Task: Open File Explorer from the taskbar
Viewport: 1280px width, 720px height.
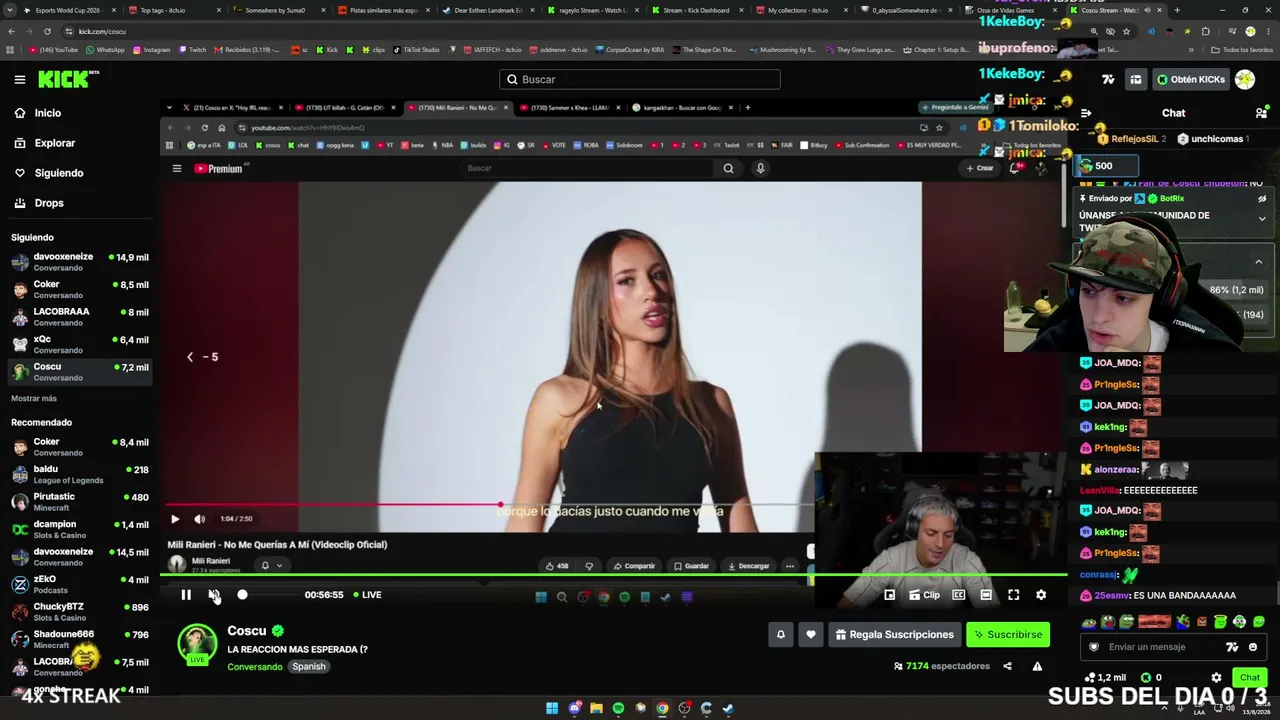Action: coord(596,709)
